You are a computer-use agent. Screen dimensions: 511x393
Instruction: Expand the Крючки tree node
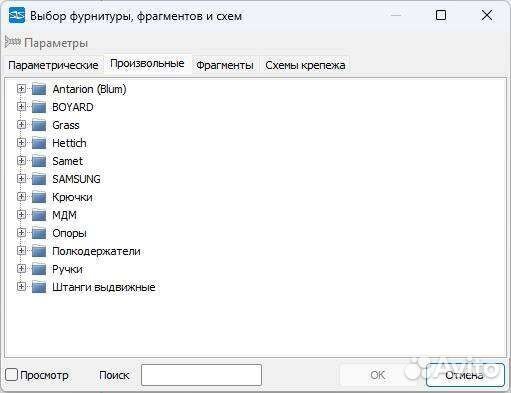[x=21, y=197]
